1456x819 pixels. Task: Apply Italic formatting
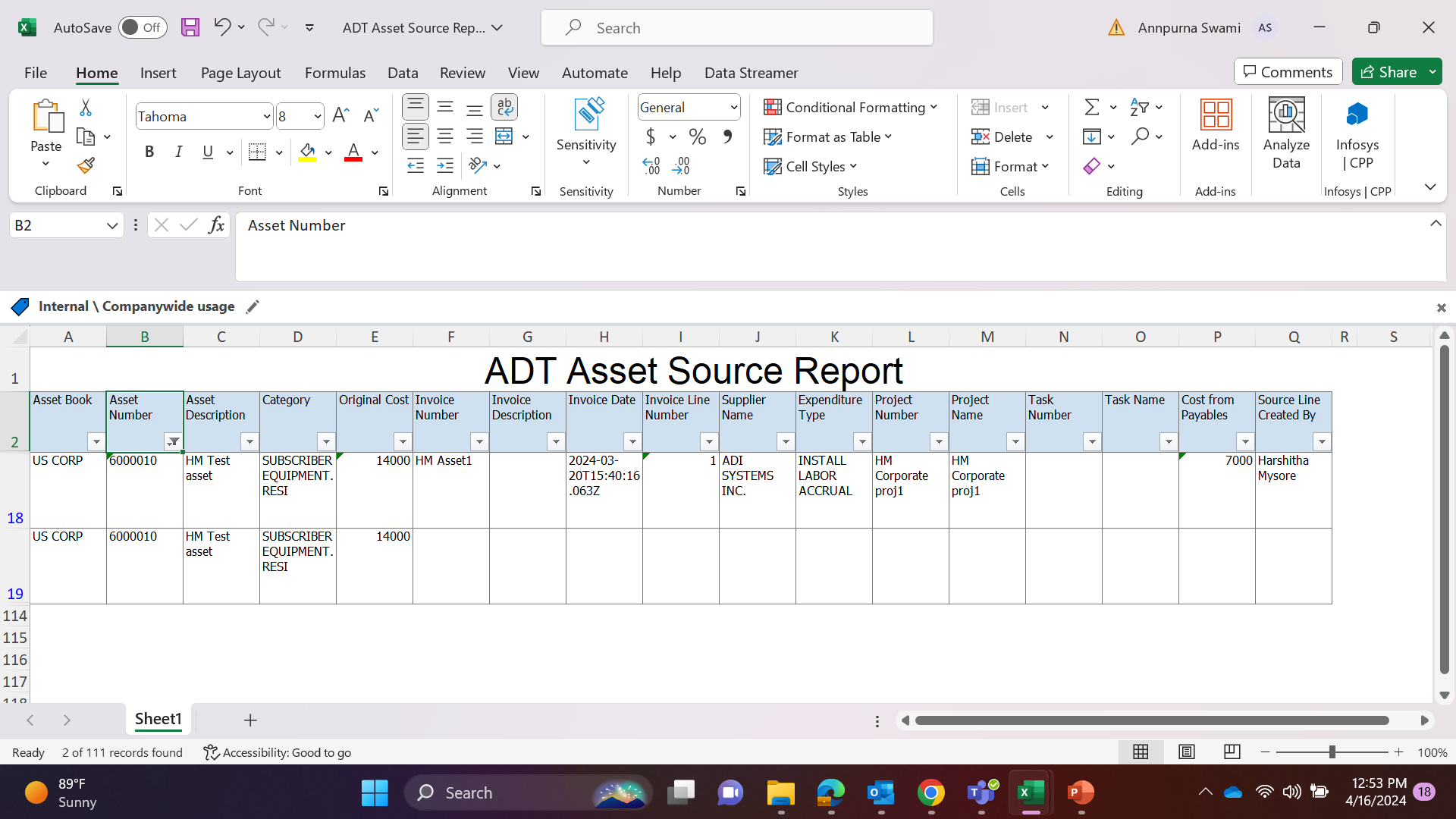(179, 152)
